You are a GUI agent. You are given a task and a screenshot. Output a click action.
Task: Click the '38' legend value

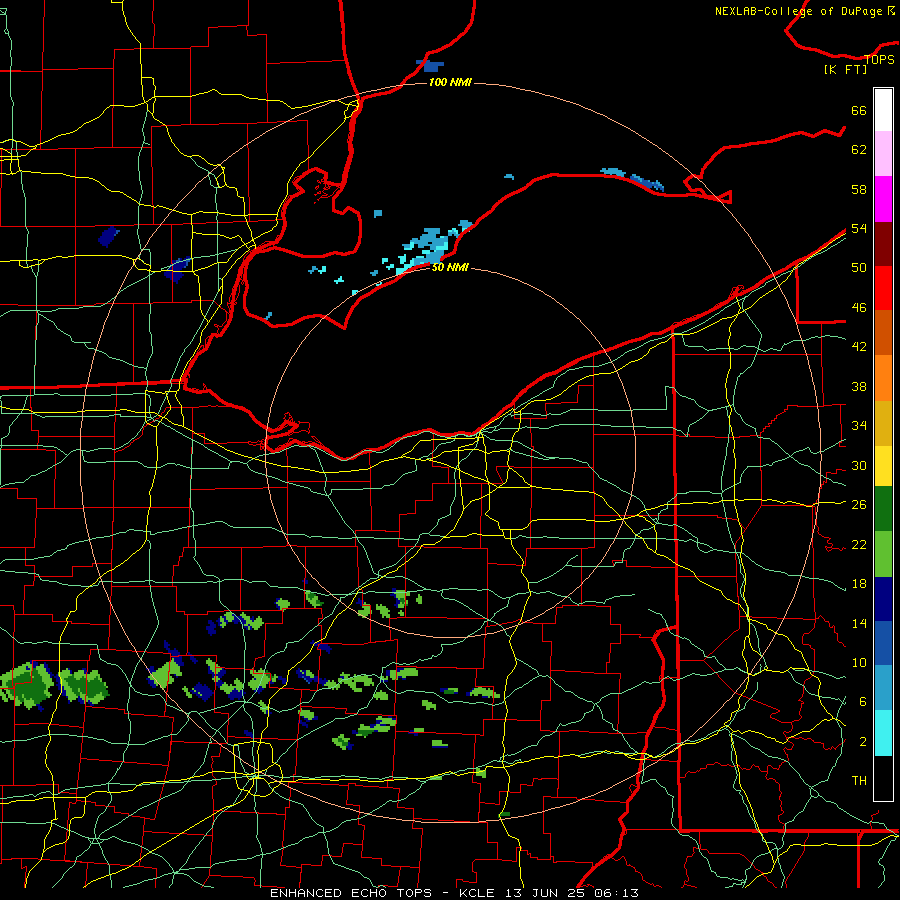pos(859,386)
